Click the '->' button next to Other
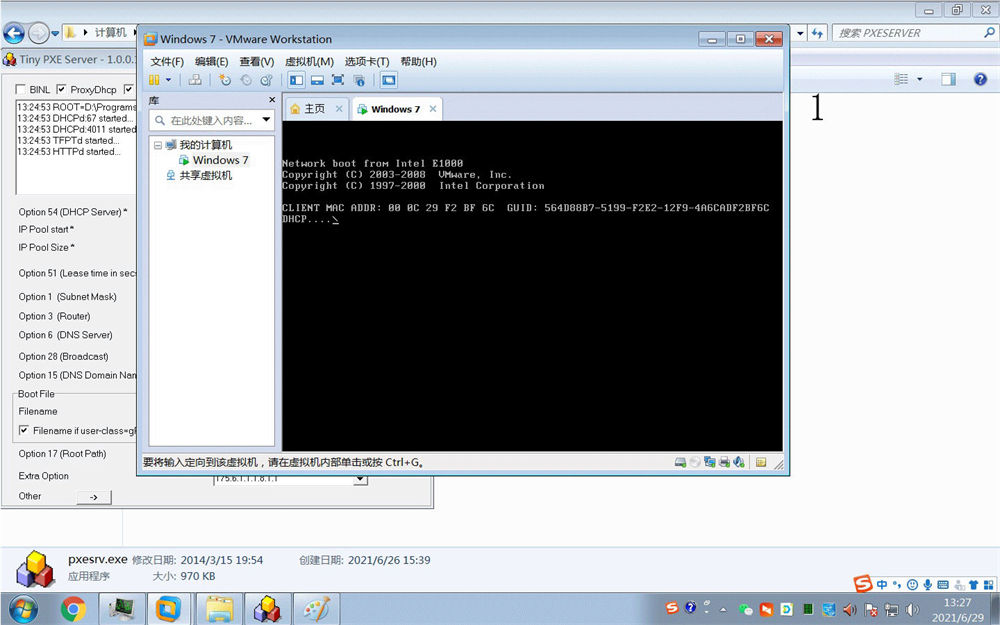The height and width of the screenshot is (625, 1000). pyautogui.click(x=94, y=497)
